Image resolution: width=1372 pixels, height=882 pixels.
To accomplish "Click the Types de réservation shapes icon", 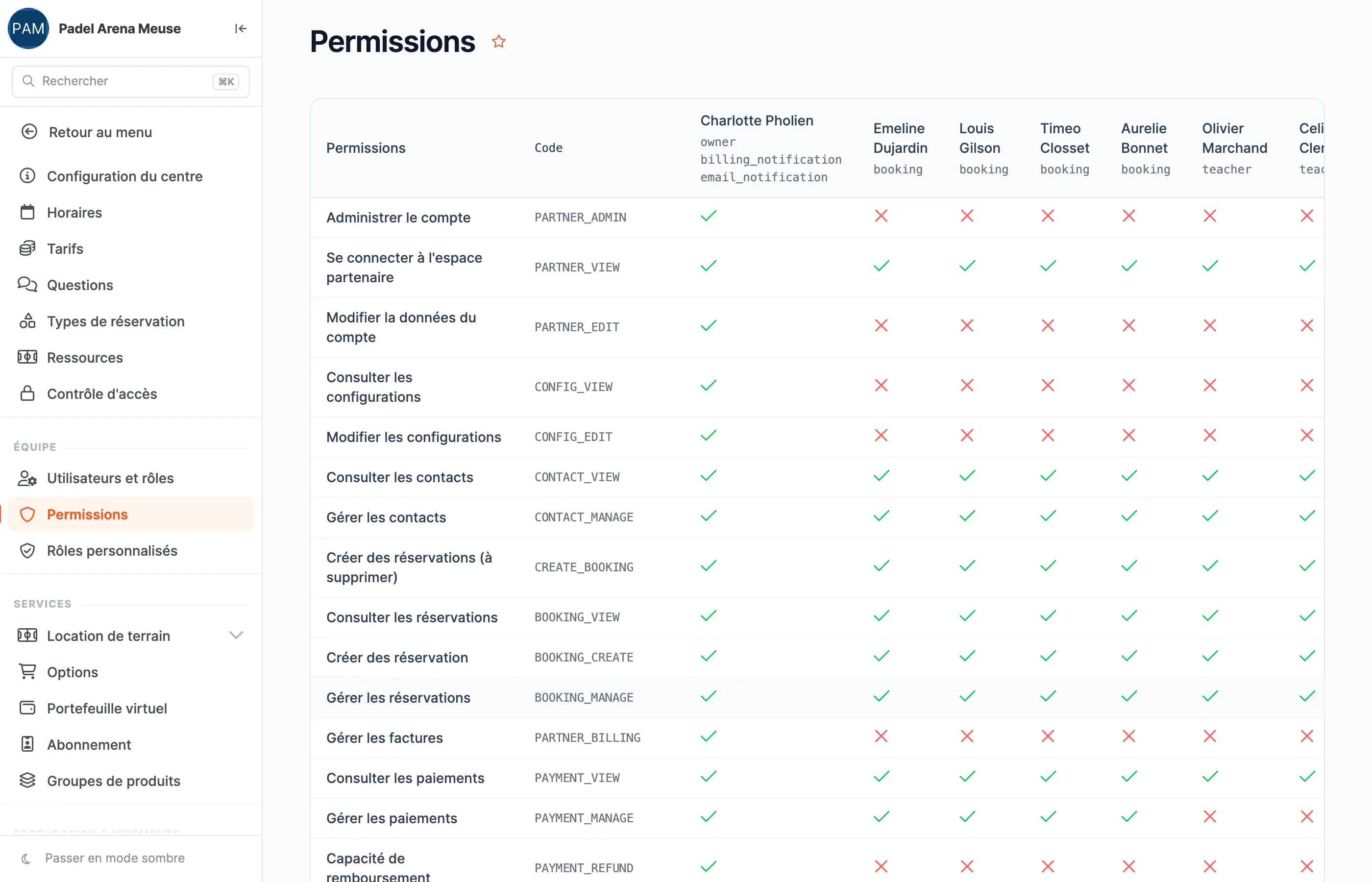I will coord(27,321).
